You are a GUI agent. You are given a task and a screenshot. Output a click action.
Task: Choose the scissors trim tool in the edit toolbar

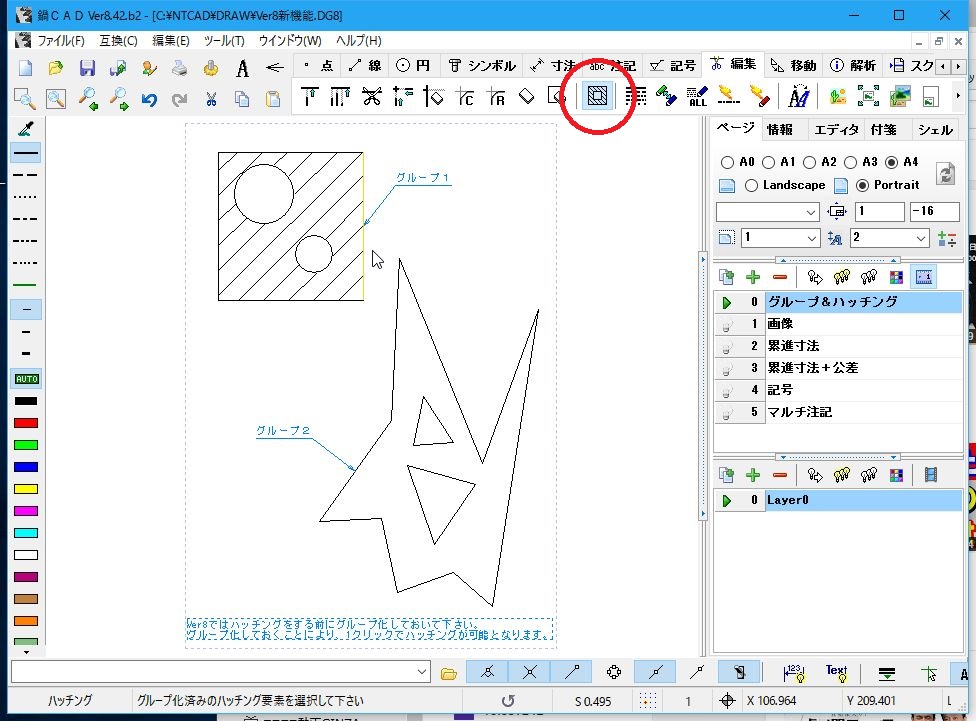[372, 97]
